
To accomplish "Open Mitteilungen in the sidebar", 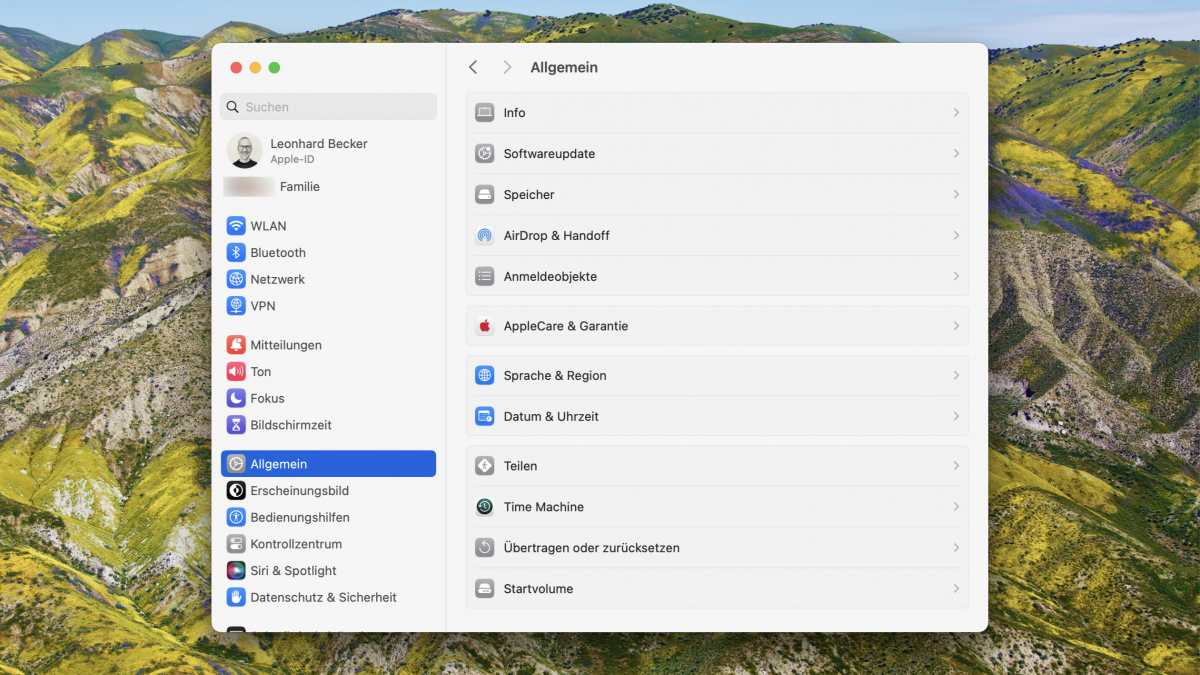I will (x=285, y=345).
